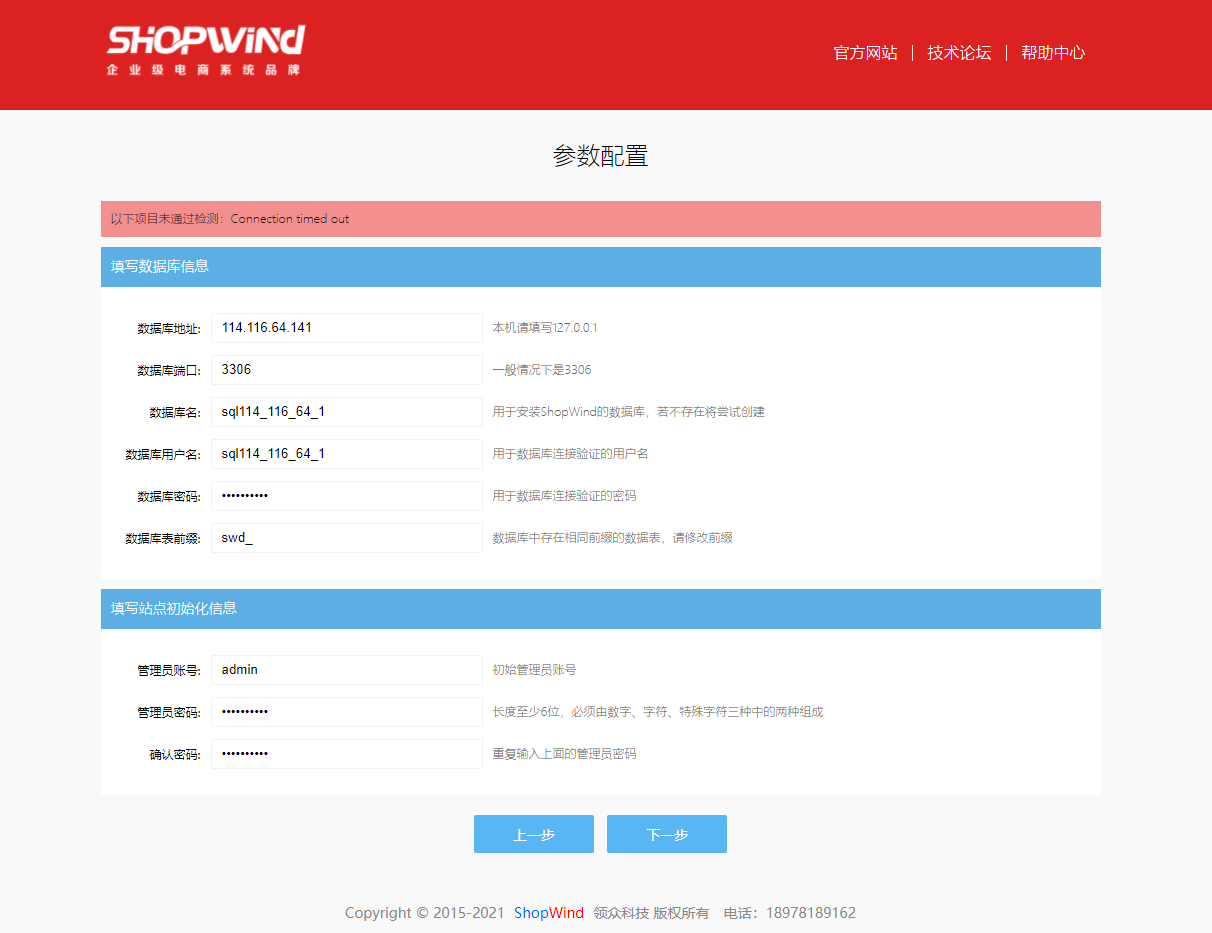The width and height of the screenshot is (1212, 933).
Task: Click the 参数配置 page heading
Action: (601, 156)
